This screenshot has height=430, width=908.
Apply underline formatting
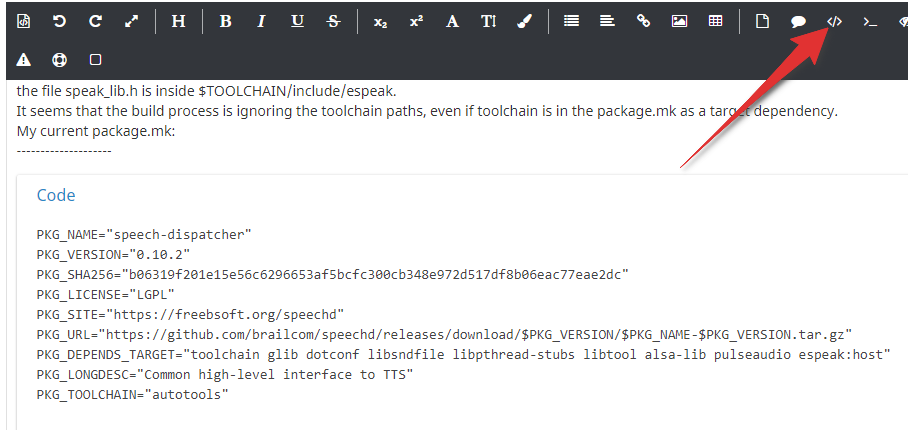pos(297,21)
